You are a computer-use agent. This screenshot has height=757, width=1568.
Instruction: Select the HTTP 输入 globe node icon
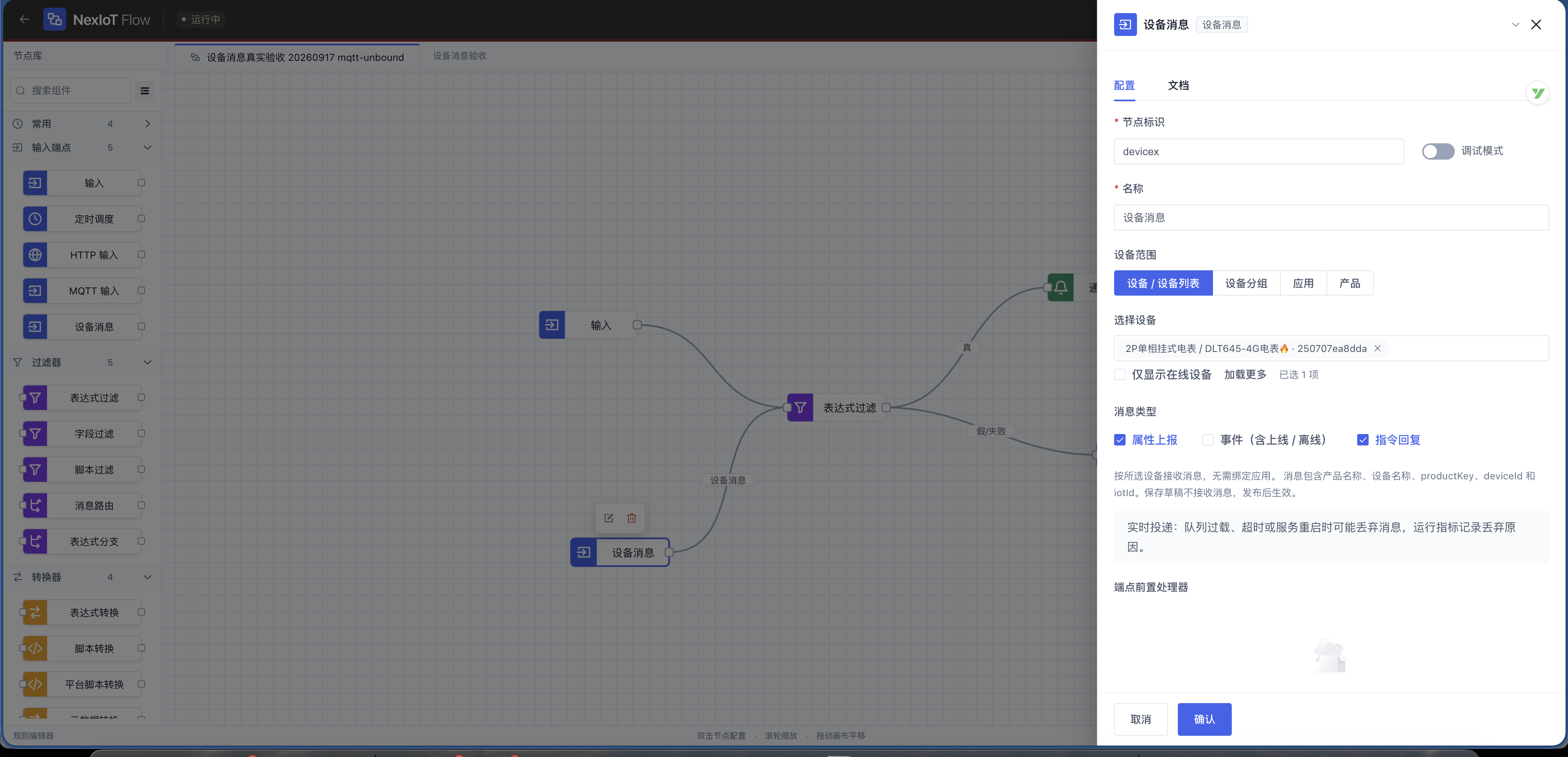coord(35,254)
